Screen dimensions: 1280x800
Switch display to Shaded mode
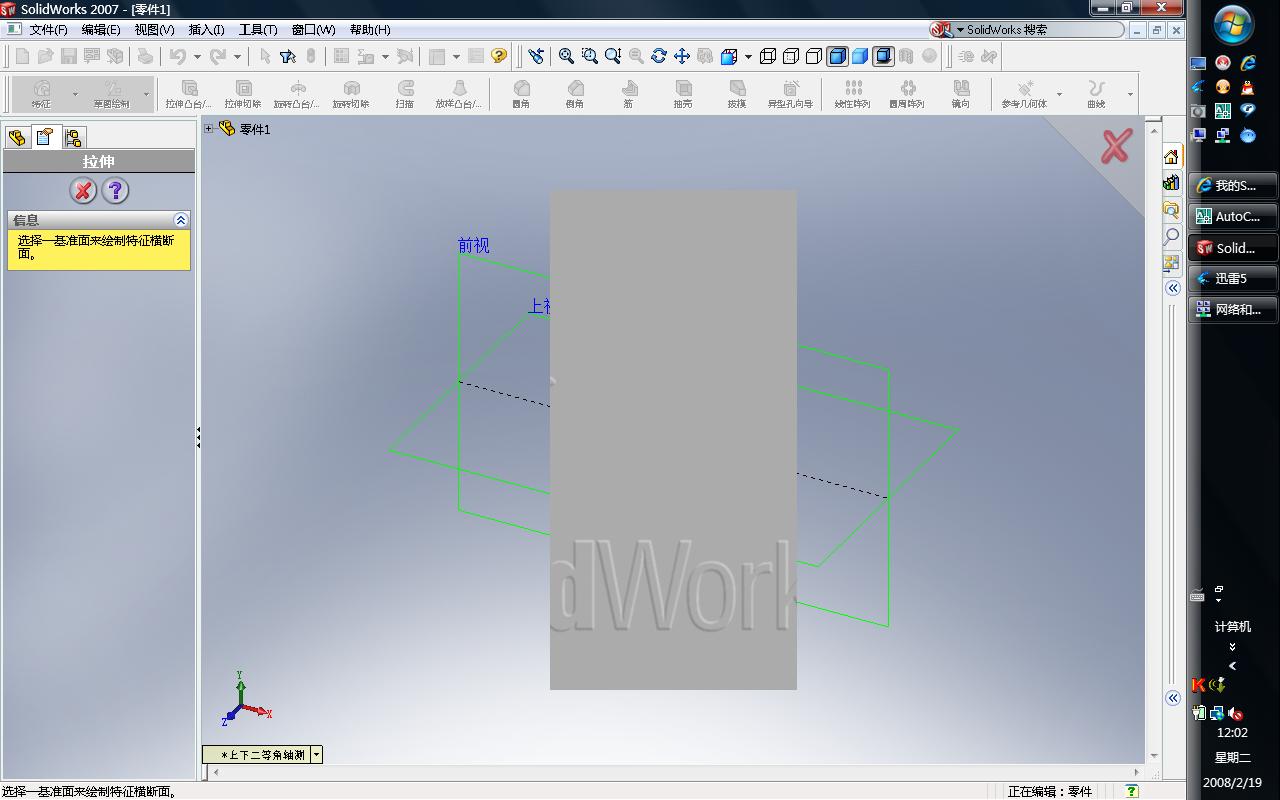860,56
